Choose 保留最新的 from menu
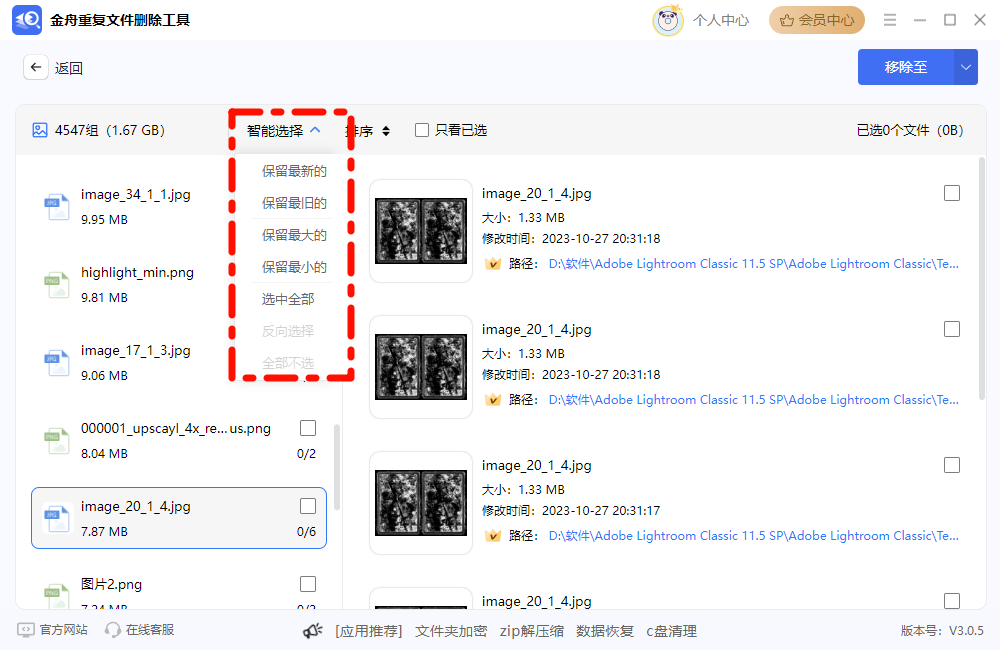The width and height of the screenshot is (1000, 650). pyautogui.click(x=294, y=171)
